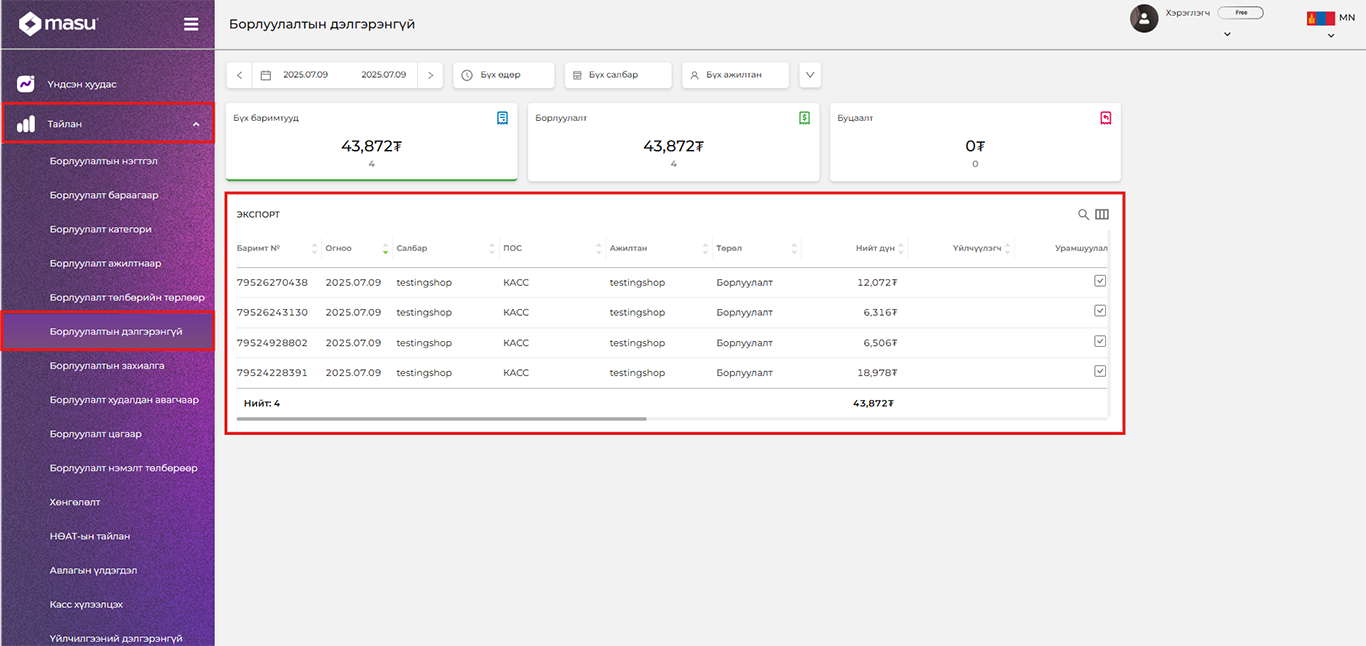Screen dimensions: 1366x646
Task: Click the hamburger menu icon
Action: [x=191, y=24]
